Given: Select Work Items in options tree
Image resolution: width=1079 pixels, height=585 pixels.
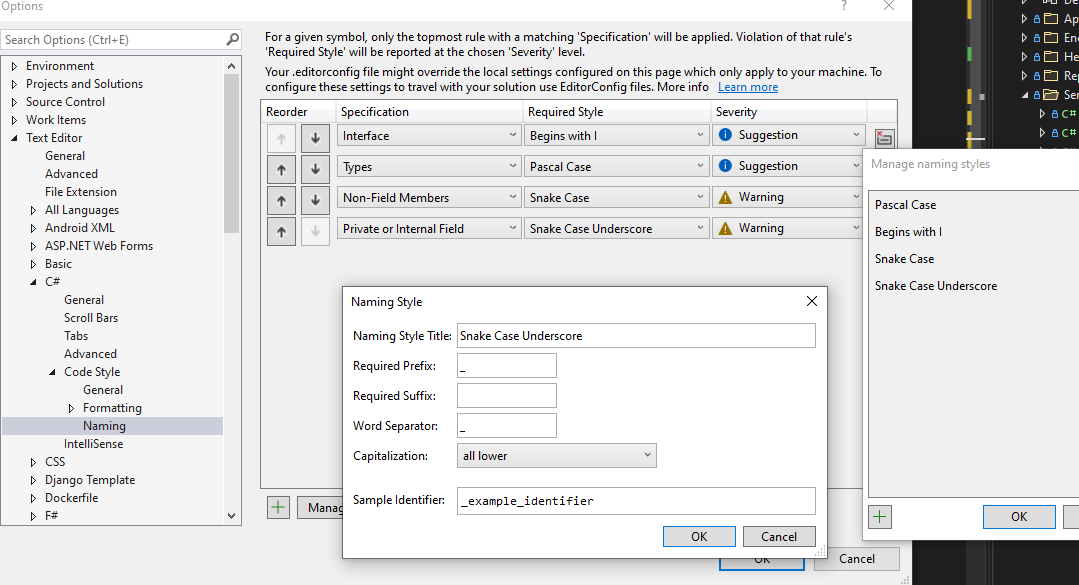Looking at the screenshot, I should [56, 120].
